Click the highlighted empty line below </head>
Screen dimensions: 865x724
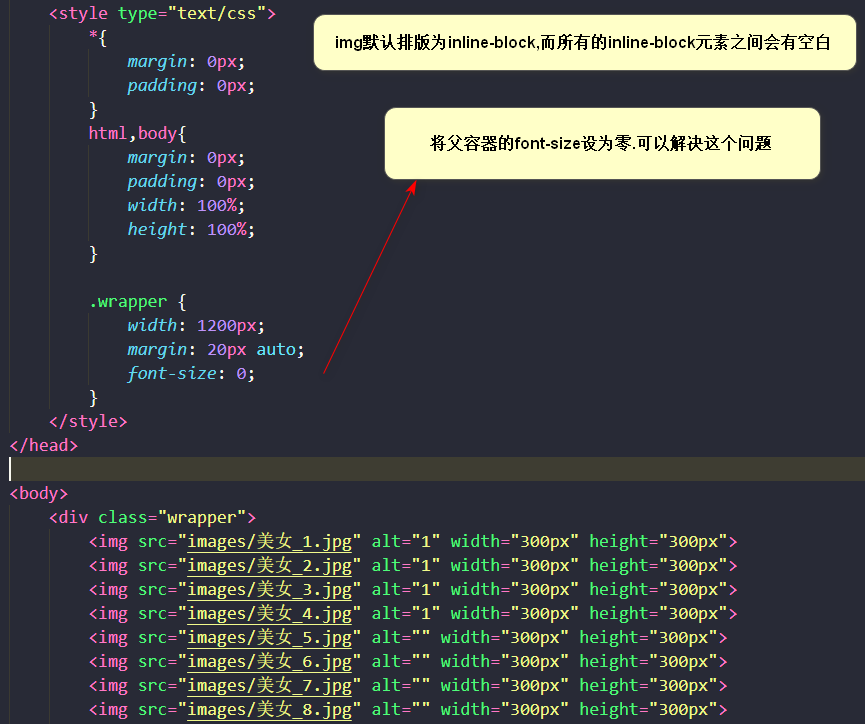[x=437, y=469]
